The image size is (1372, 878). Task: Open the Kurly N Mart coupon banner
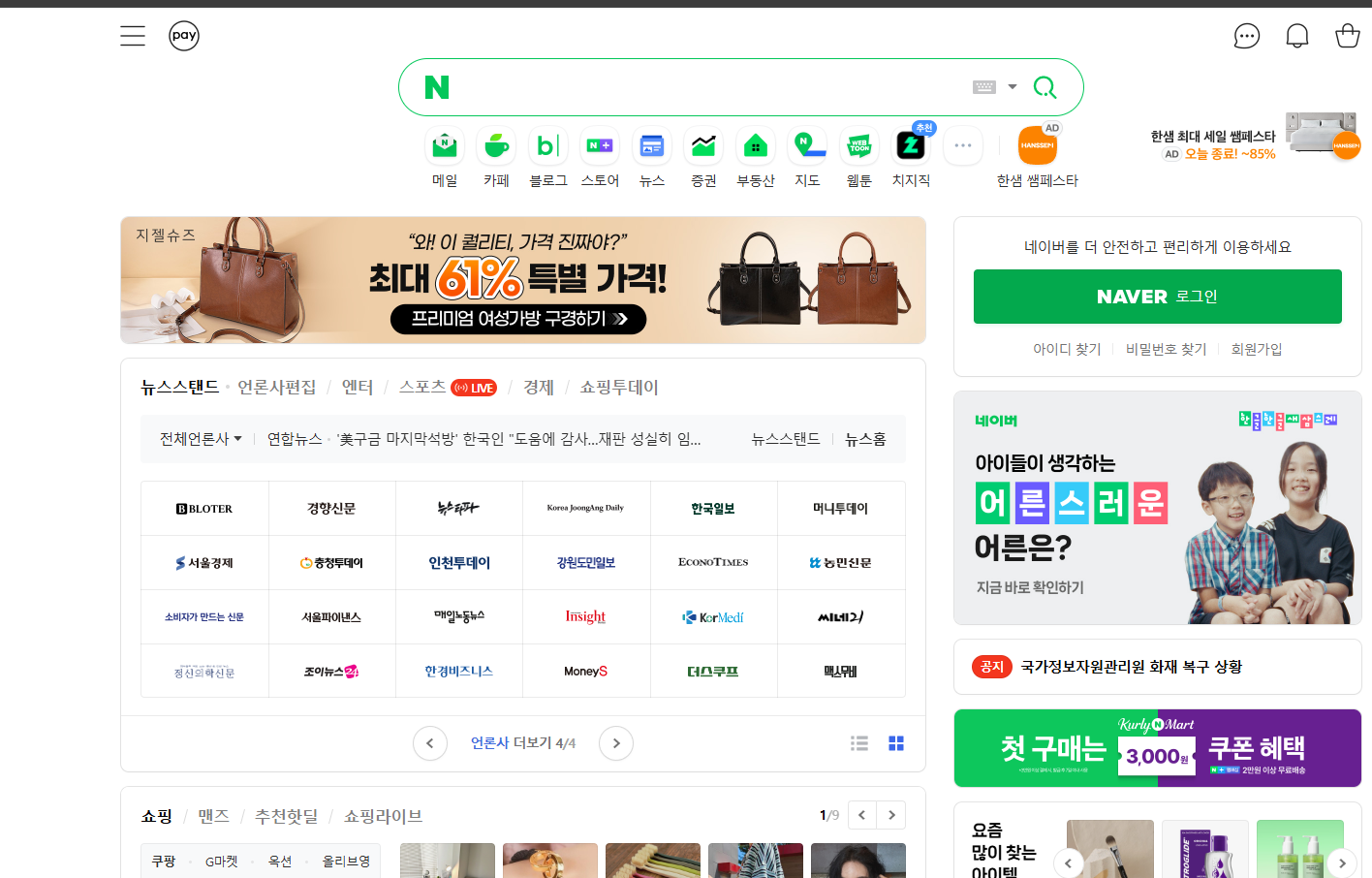tap(1158, 748)
